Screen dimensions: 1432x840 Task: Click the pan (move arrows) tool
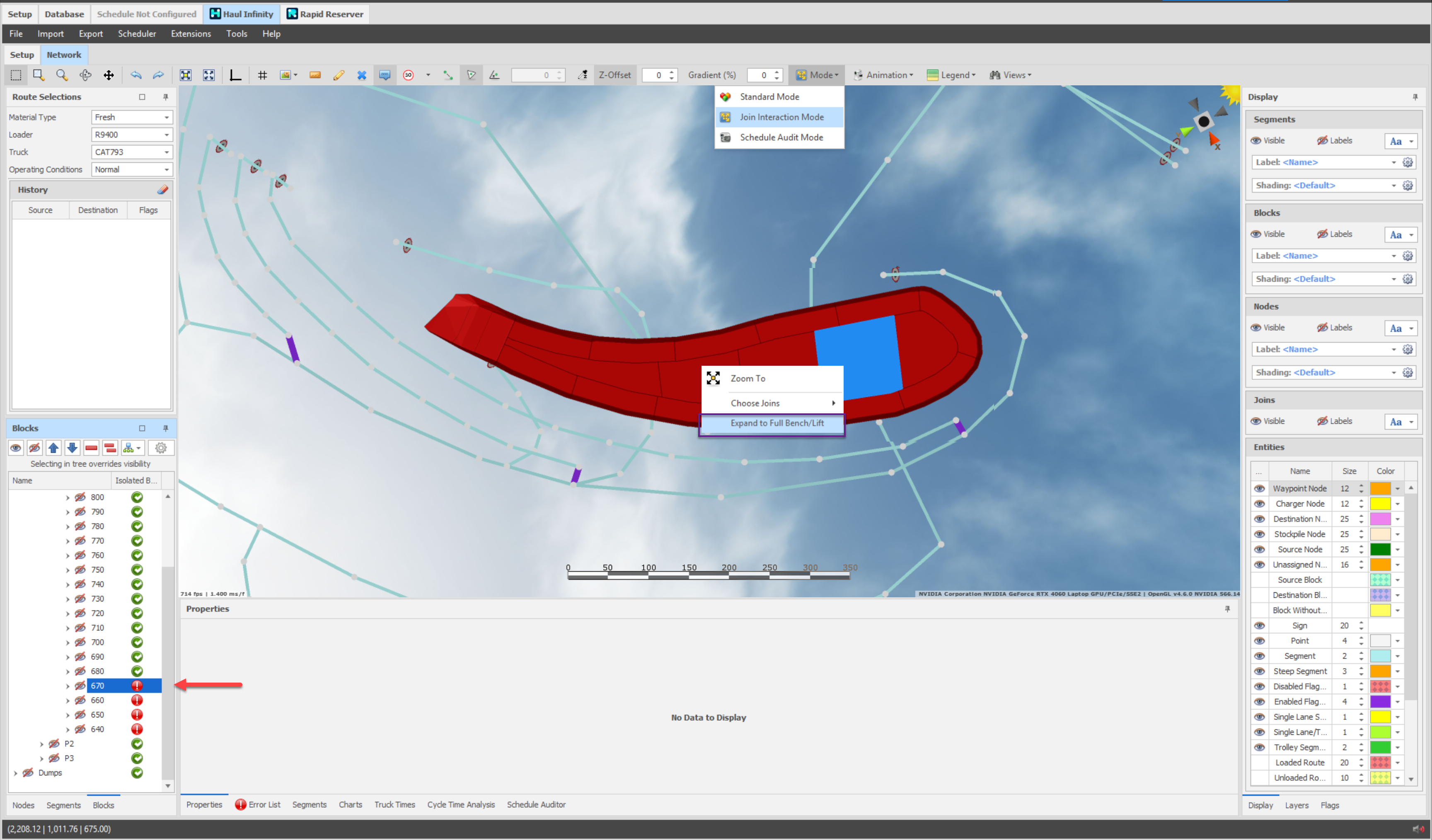pyautogui.click(x=109, y=75)
